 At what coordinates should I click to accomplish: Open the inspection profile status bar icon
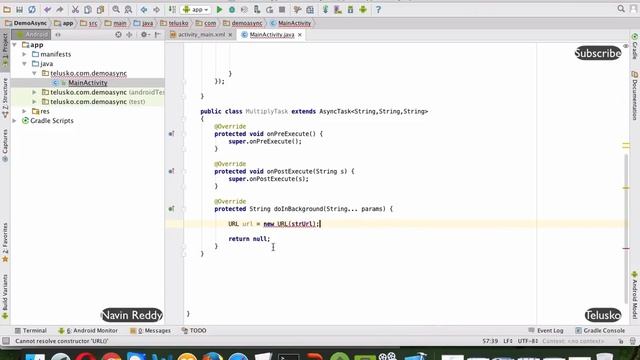click(633, 341)
